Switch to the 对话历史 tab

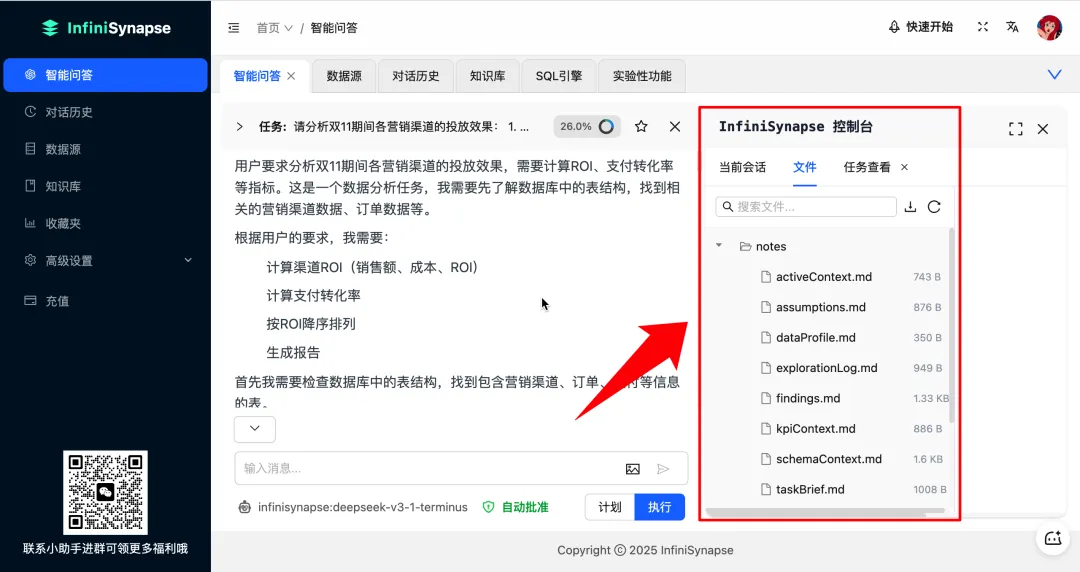pos(415,76)
